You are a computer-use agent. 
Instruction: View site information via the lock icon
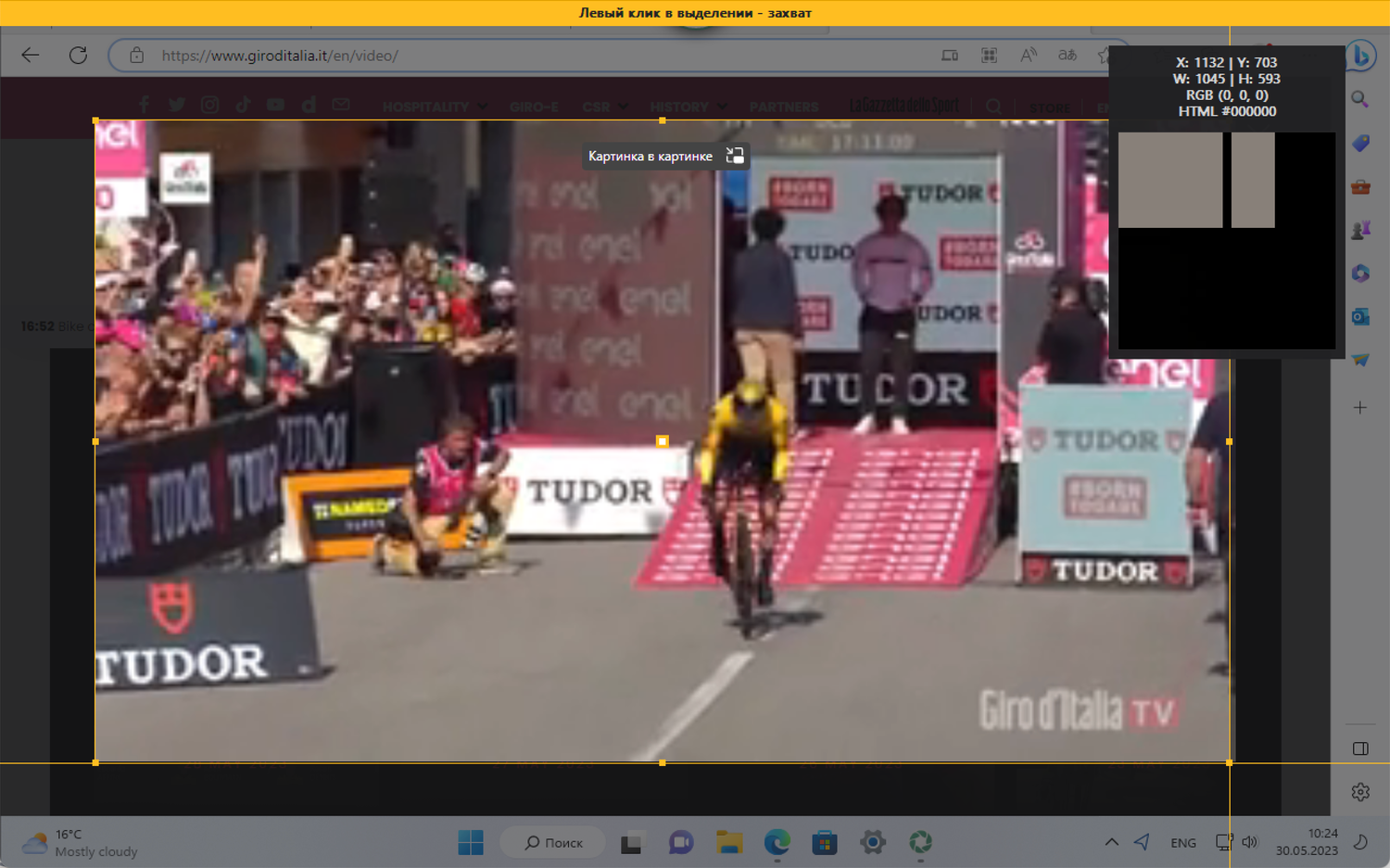pos(136,56)
